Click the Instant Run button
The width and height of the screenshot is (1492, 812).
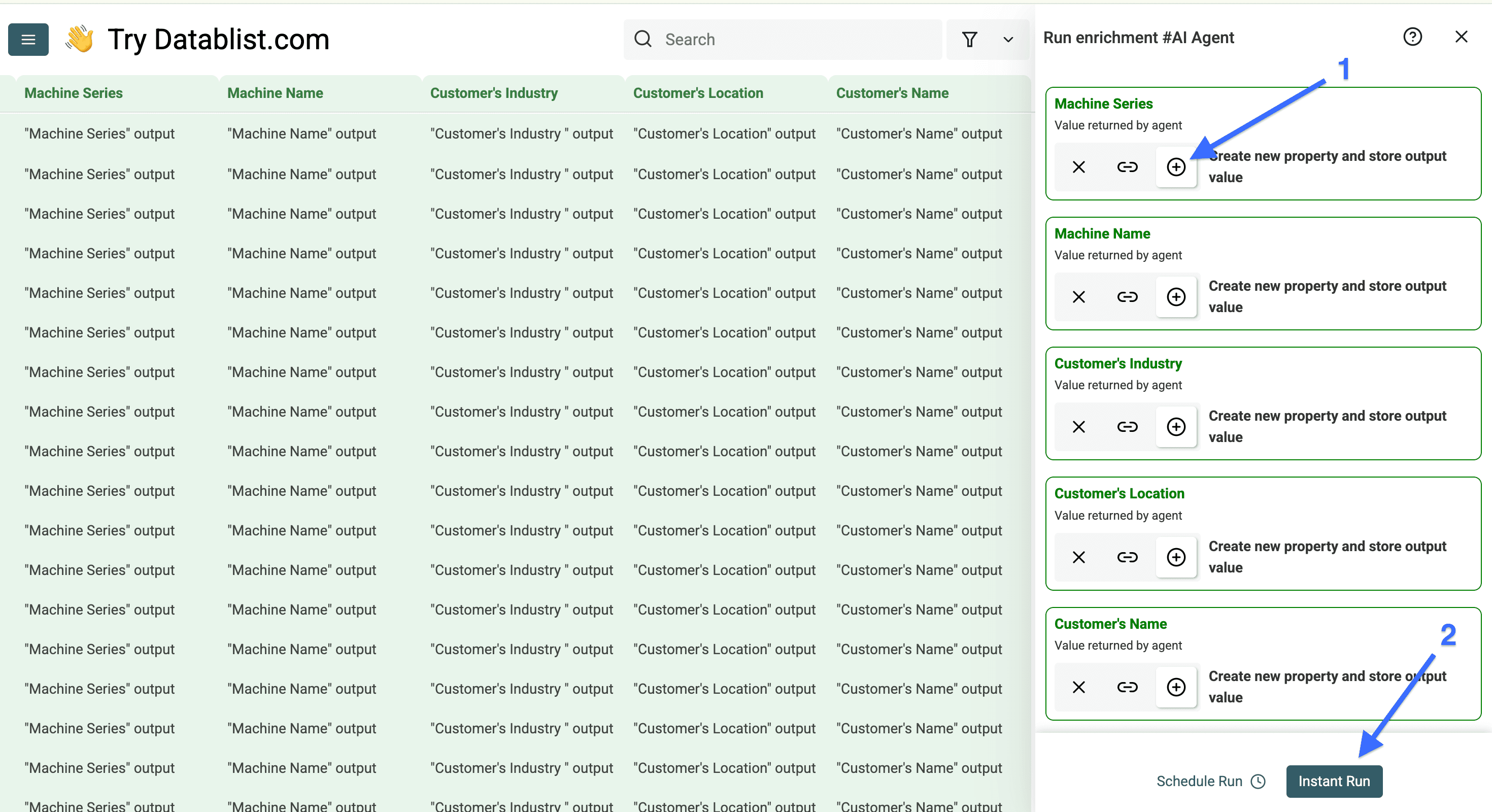1334,782
